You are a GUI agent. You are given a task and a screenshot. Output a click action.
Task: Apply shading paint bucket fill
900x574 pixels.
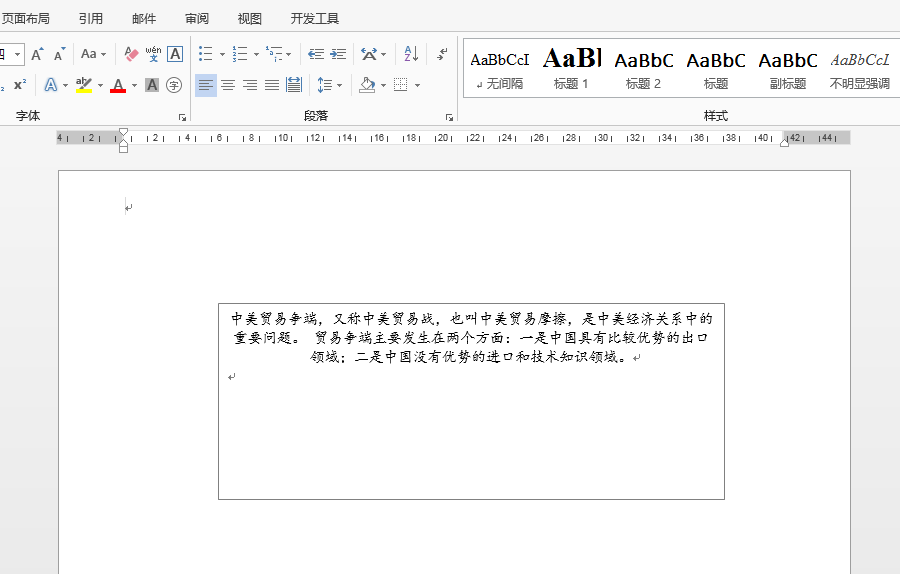pyautogui.click(x=367, y=85)
